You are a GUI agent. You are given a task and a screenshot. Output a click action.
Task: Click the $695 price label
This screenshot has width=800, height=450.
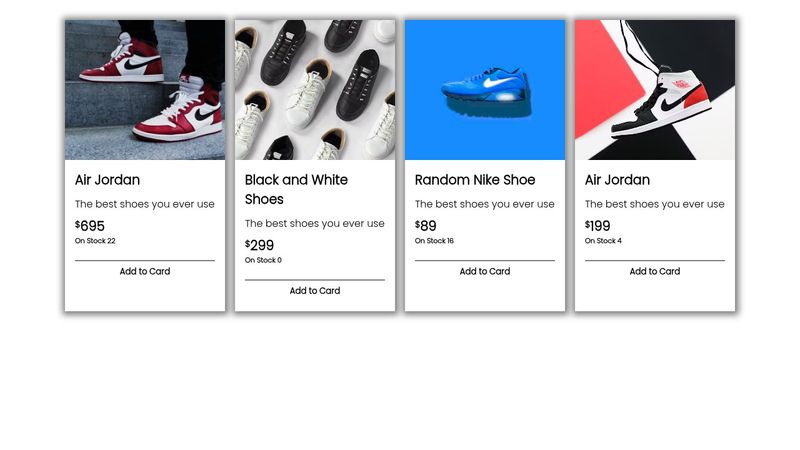90,226
